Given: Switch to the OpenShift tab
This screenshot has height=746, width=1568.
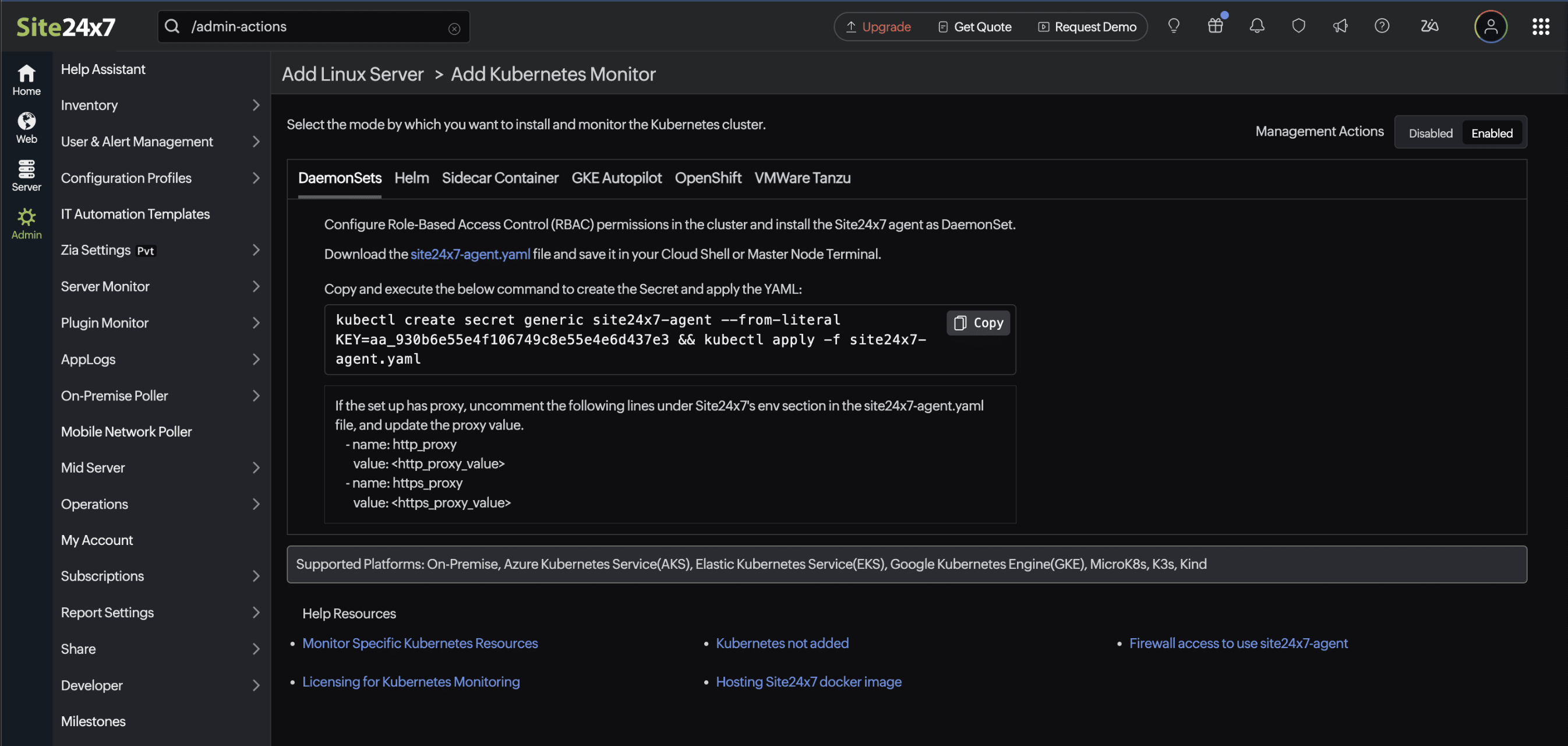Looking at the screenshot, I should [x=708, y=178].
